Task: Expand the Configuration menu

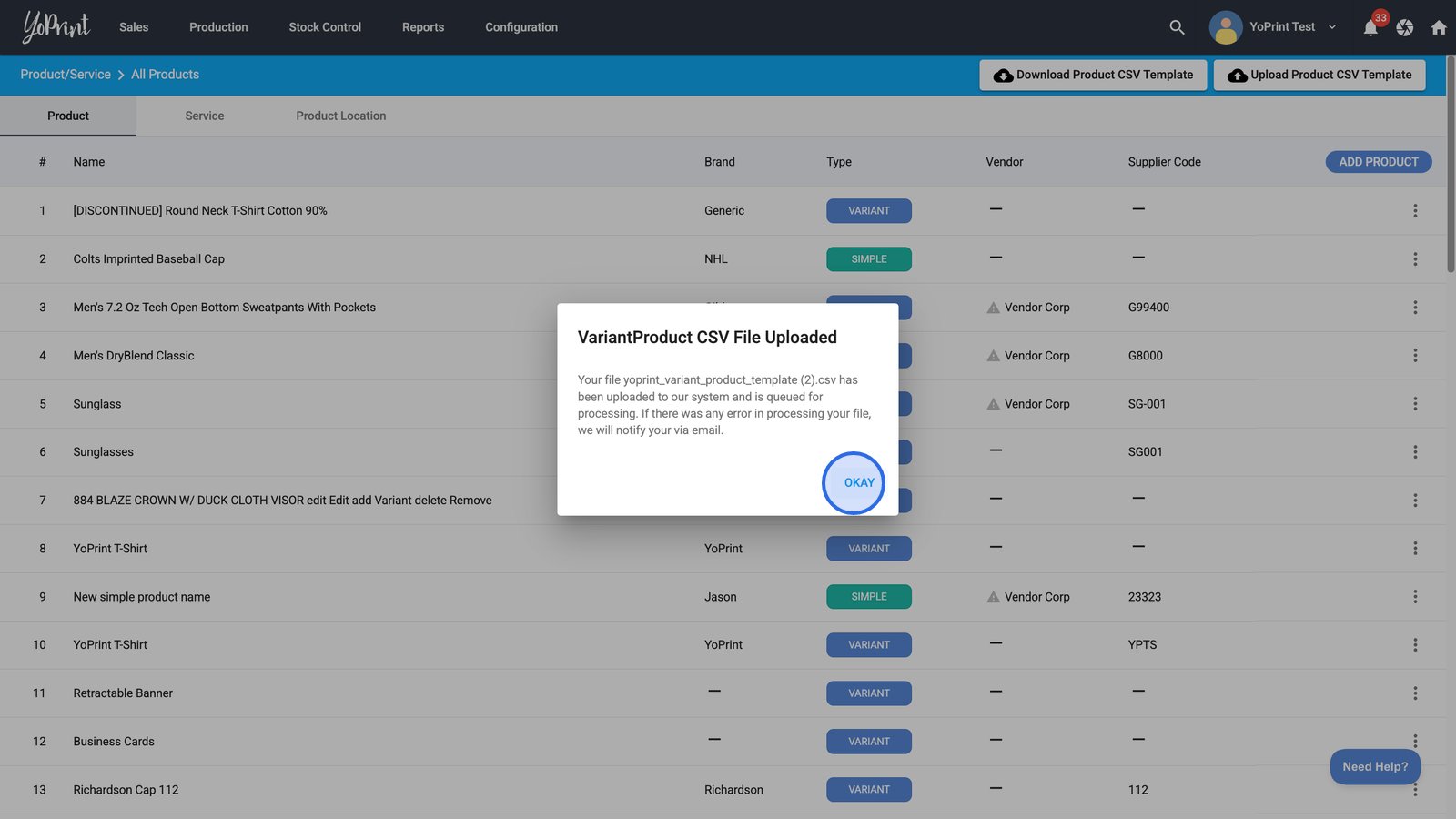Action: pyautogui.click(x=521, y=27)
